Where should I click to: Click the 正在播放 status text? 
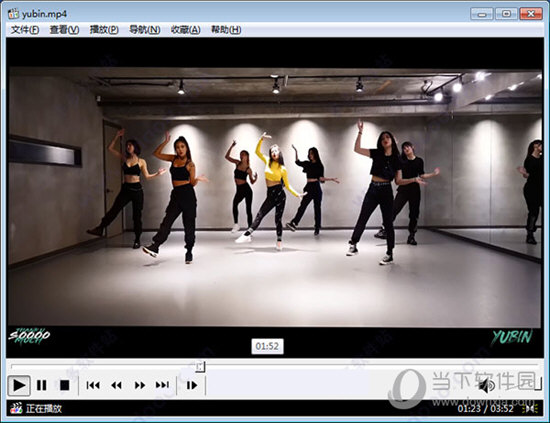44,409
